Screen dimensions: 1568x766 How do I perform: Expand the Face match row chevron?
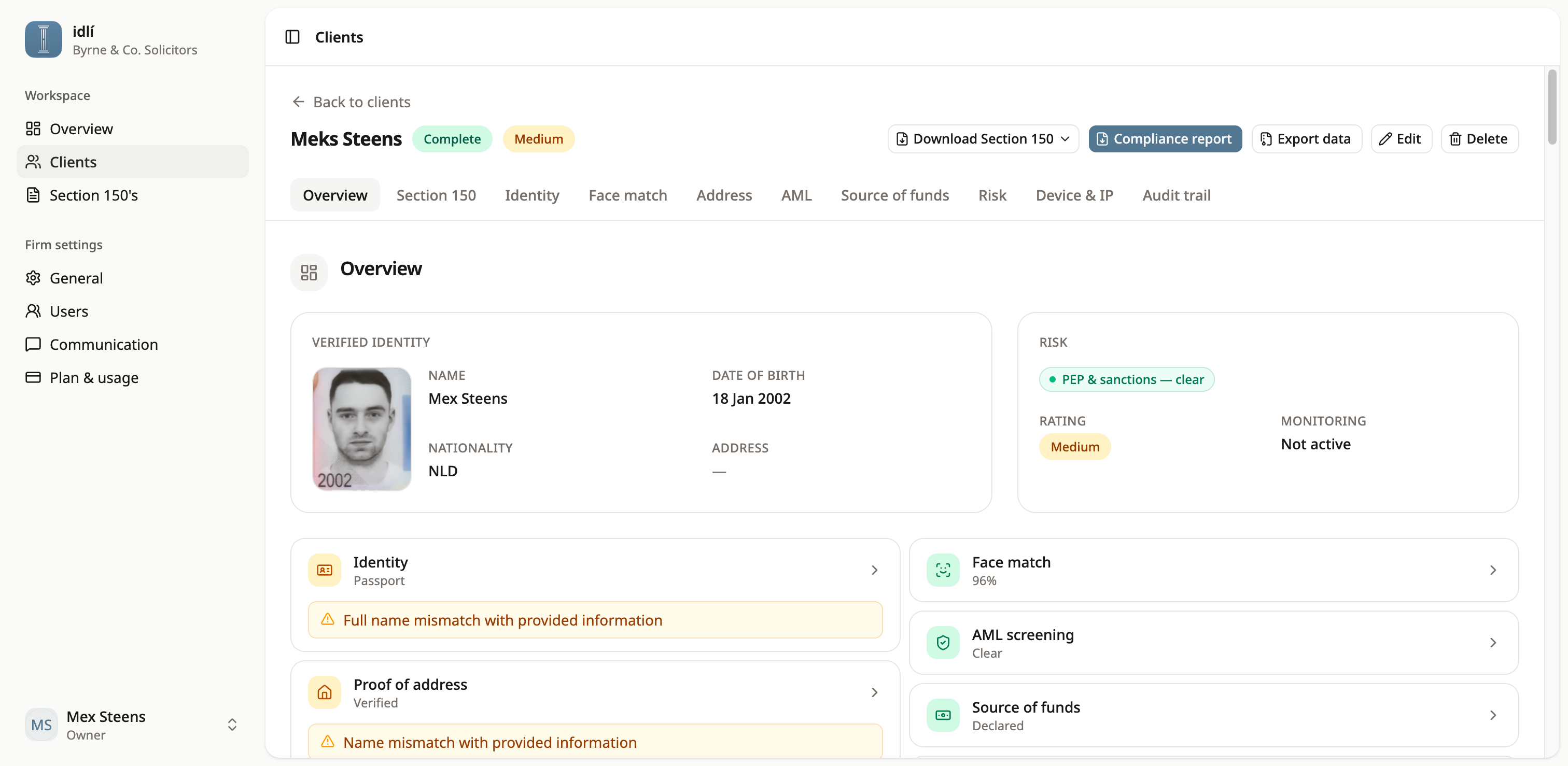click(x=1492, y=570)
